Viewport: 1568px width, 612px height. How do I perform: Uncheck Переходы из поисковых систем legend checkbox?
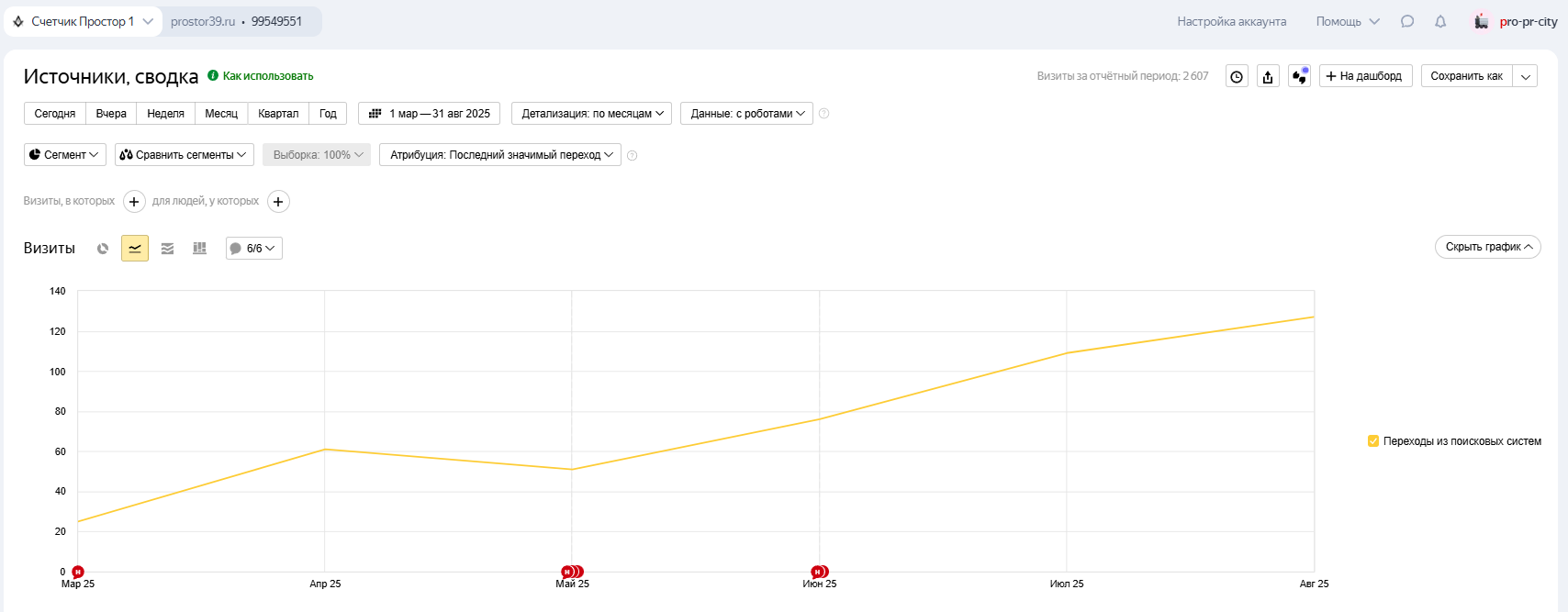click(x=1373, y=441)
